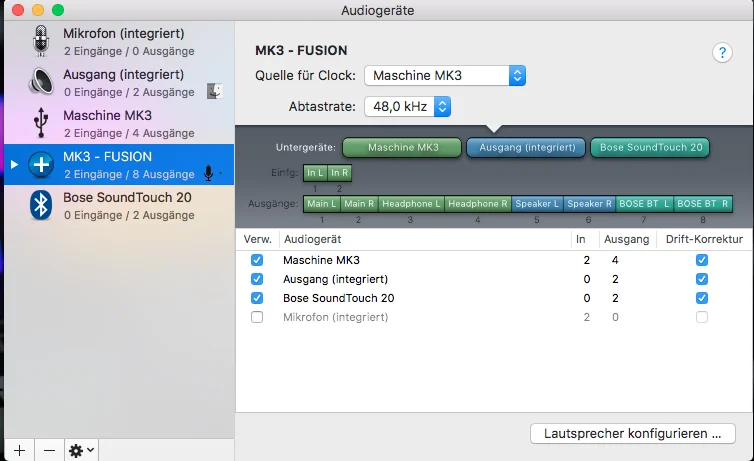Click the Headphone R output channel
Screen dimensions: 754x461
click(x=478, y=204)
